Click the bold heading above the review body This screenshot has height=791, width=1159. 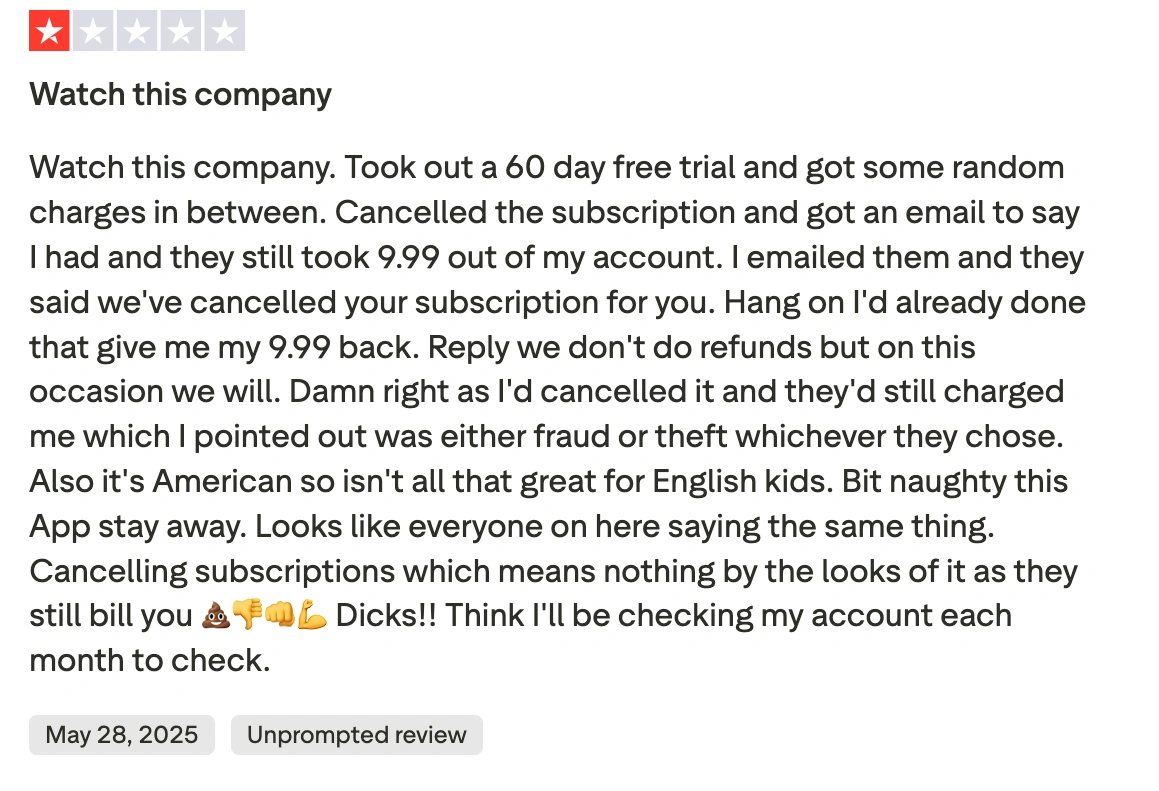tap(180, 95)
